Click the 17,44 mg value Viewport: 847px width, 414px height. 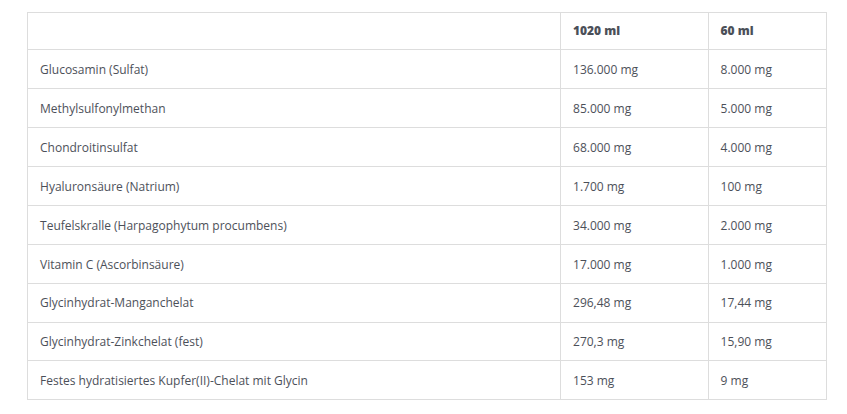[x=746, y=304]
